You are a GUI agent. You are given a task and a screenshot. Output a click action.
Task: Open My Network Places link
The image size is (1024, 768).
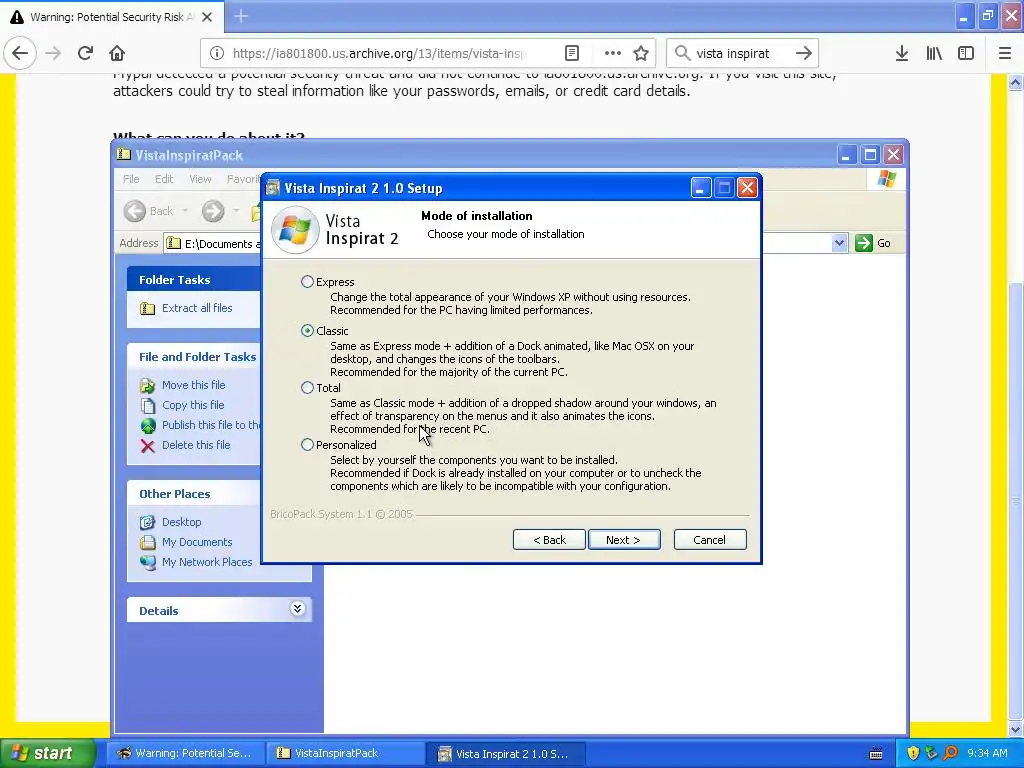pos(207,562)
